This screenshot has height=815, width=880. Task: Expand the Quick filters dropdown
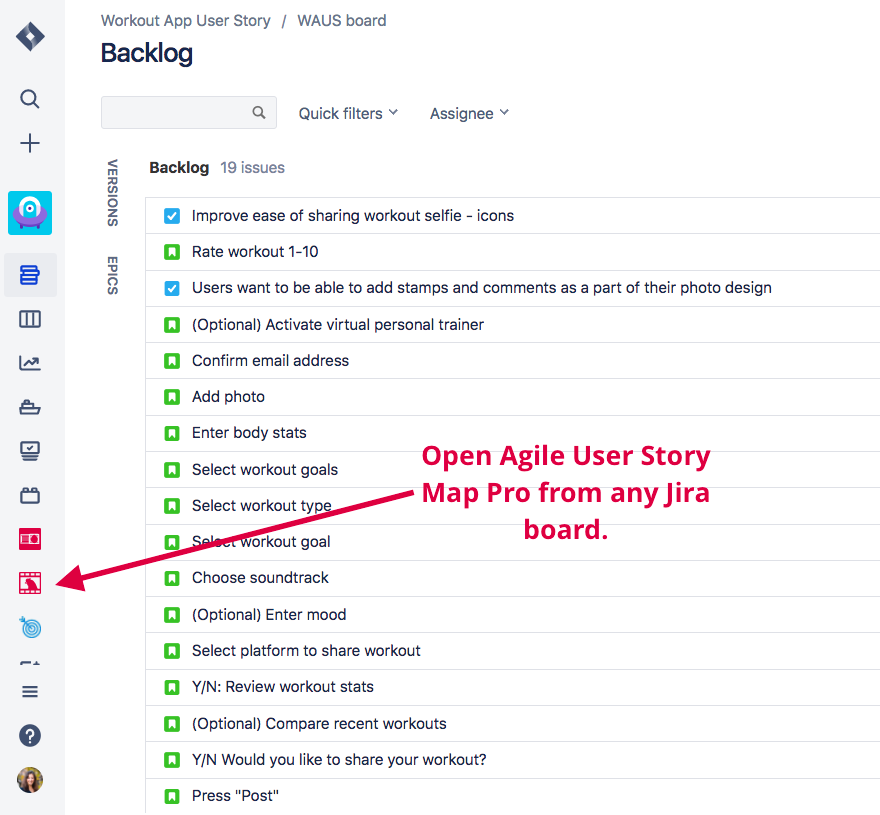(348, 113)
